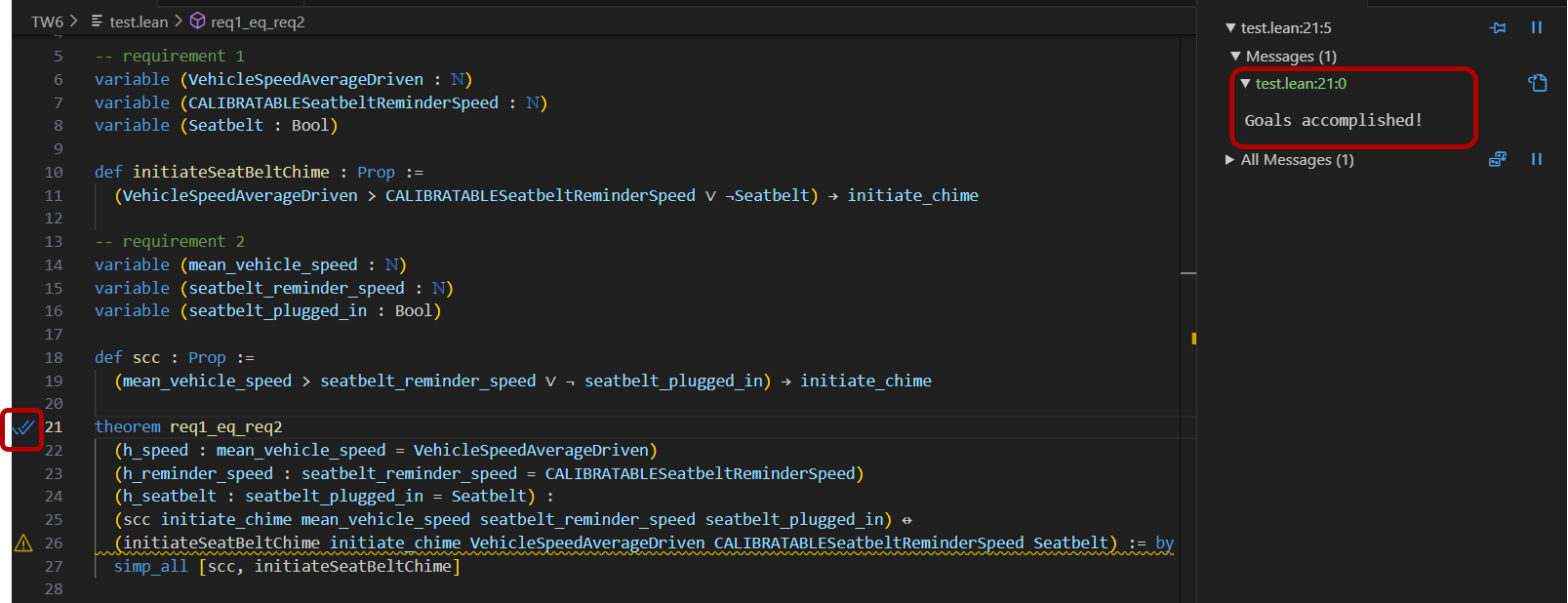1568x603 pixels.
Task: Collapse the Messages (1) section
Action: coord(1236,57)
